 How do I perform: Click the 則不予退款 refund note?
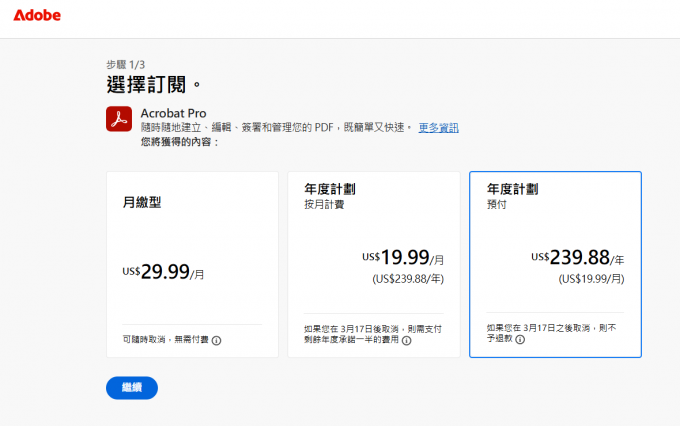point(551,333)
